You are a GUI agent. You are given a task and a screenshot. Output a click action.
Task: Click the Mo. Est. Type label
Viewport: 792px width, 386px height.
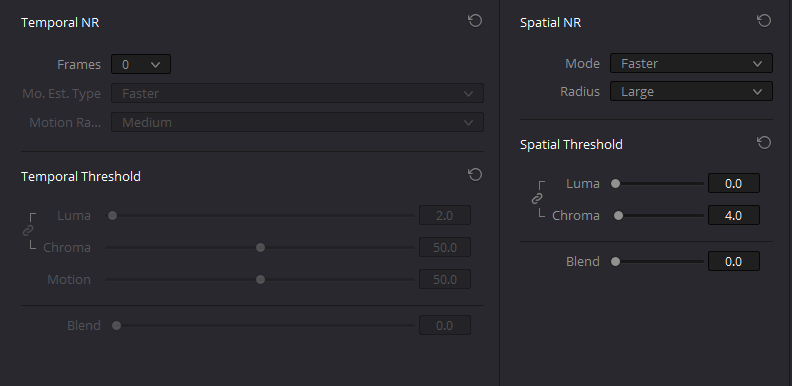click(x=62, y=93)
